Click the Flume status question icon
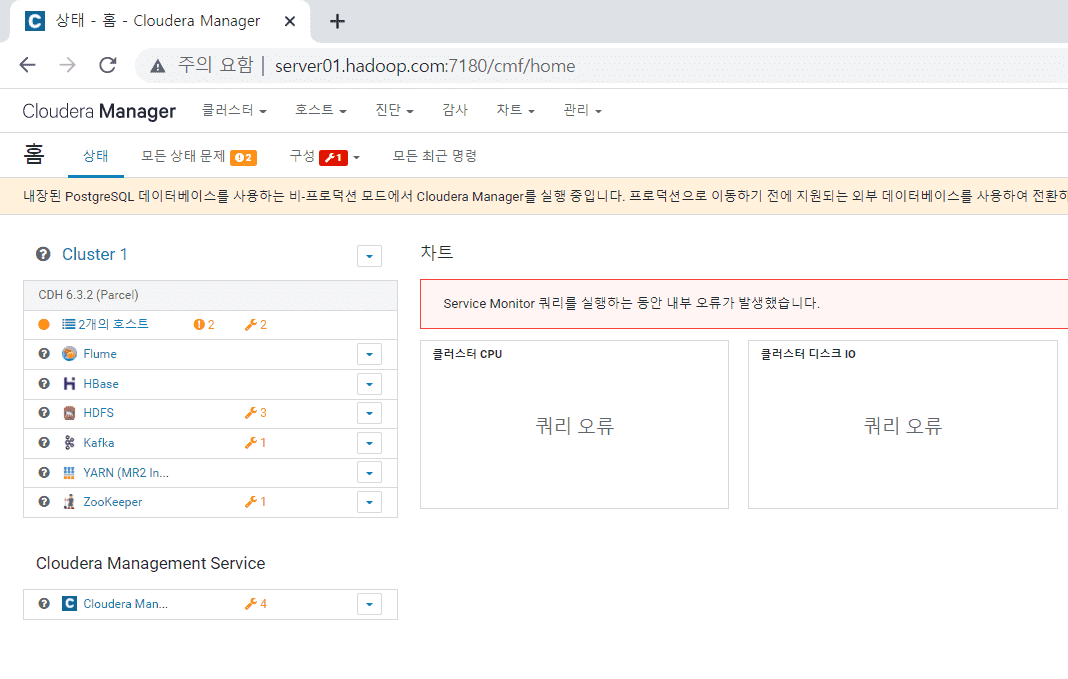 [x=44, y=353]
